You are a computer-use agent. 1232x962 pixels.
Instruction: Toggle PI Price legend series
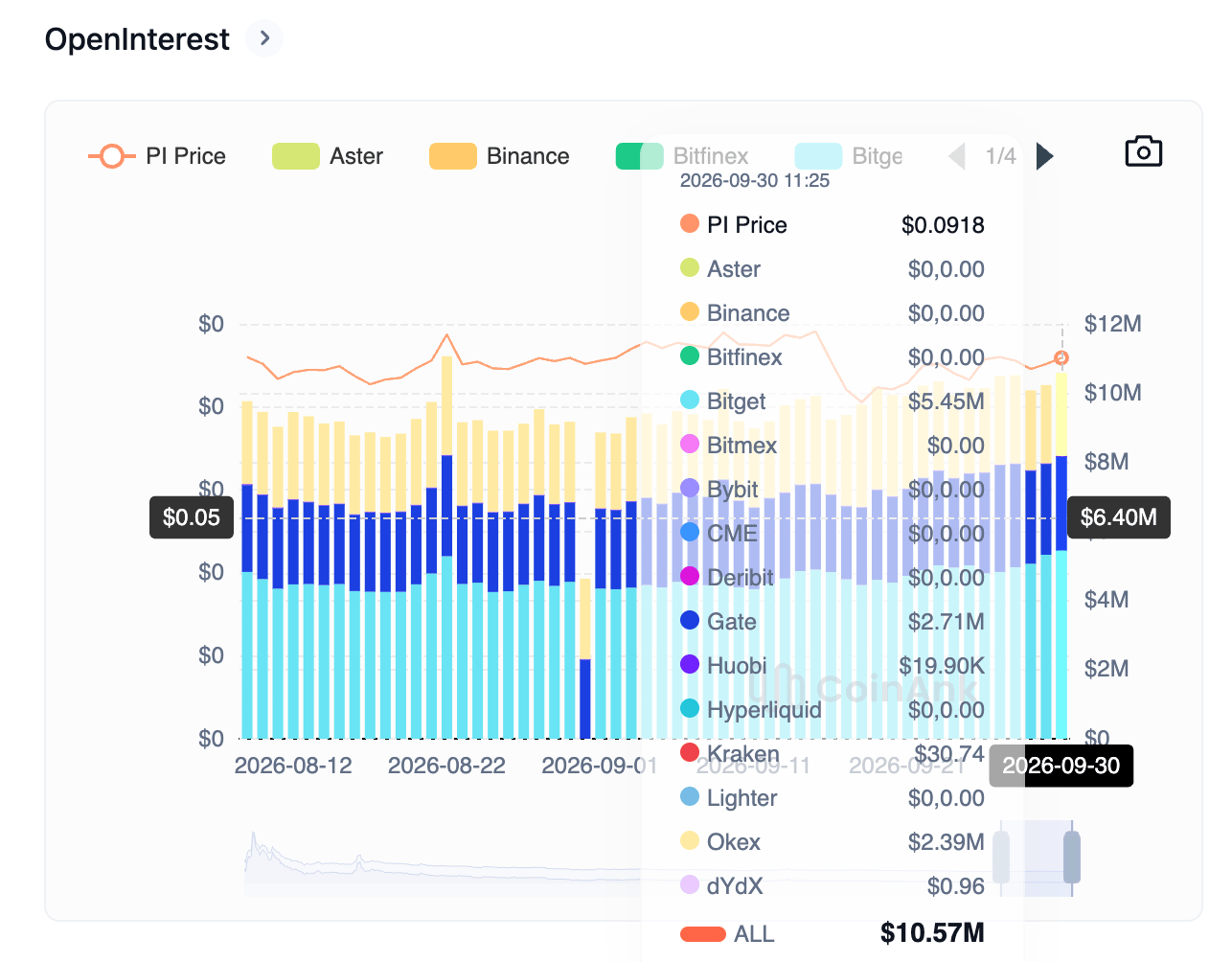(158, 156)
